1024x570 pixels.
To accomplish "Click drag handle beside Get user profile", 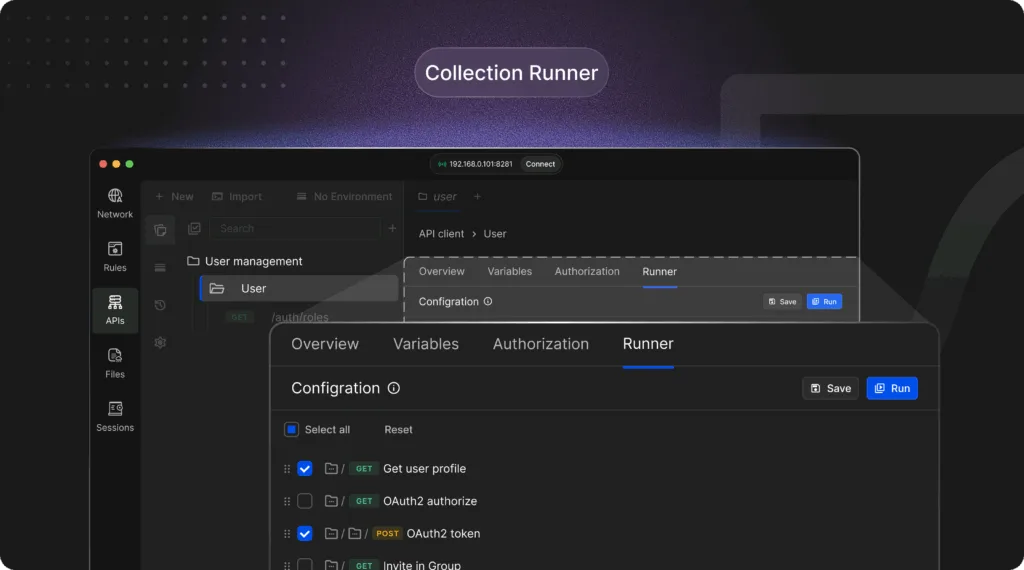I will pos(287,469).
